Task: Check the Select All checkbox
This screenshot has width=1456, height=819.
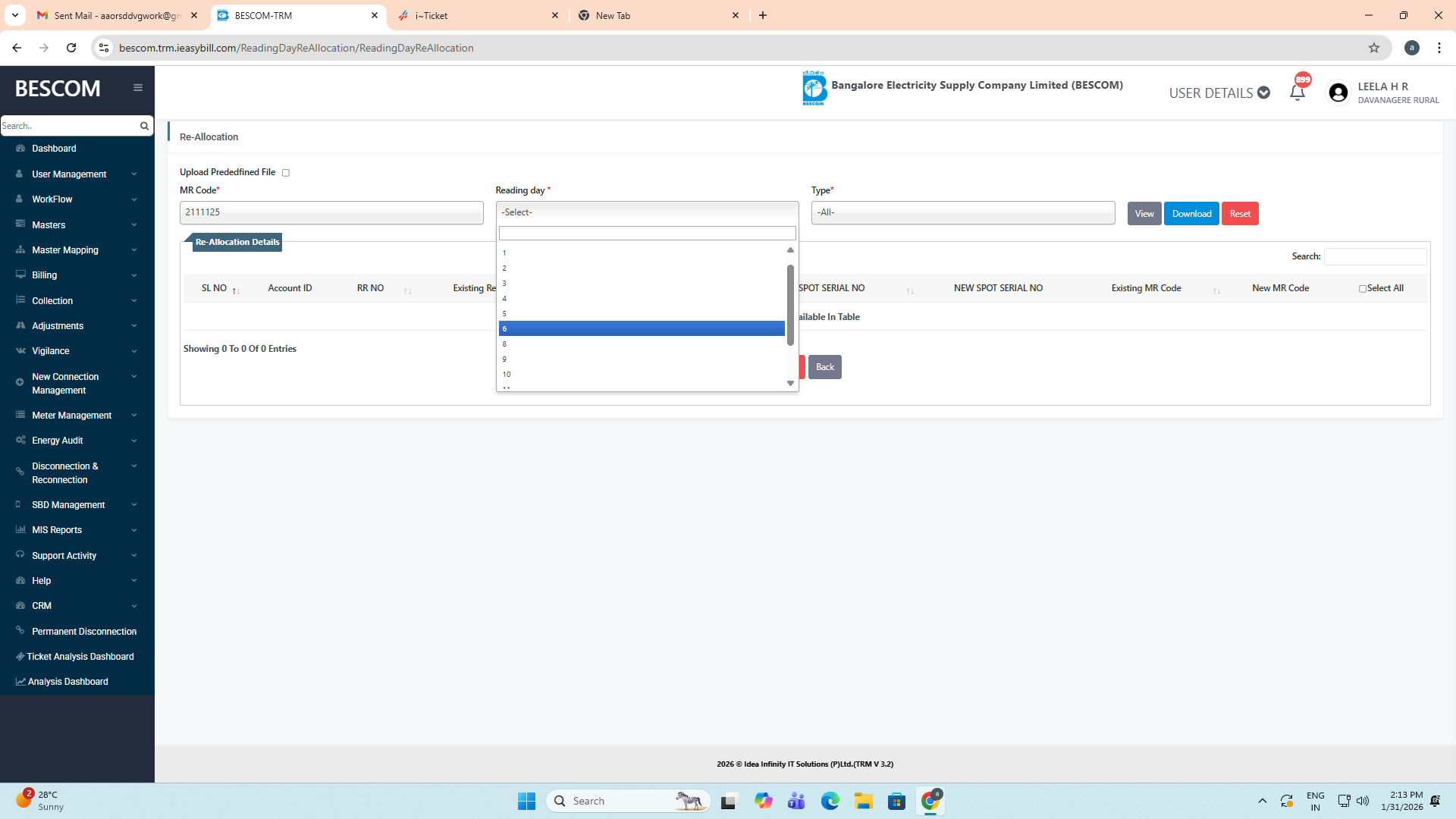Action: [1362, 289]
